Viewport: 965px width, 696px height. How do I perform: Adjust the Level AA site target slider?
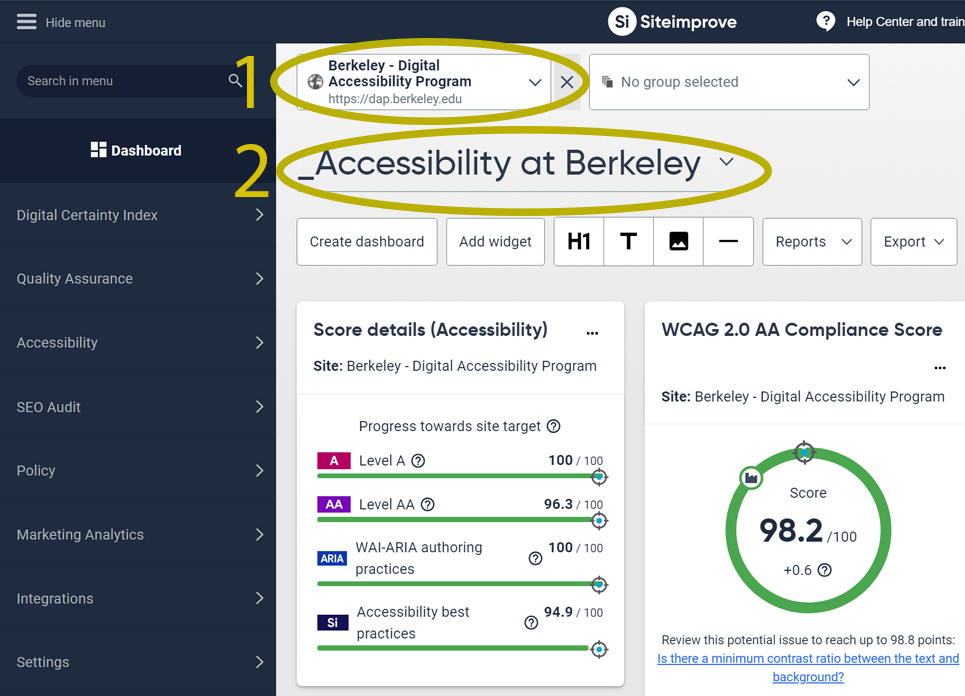(599, 520)
